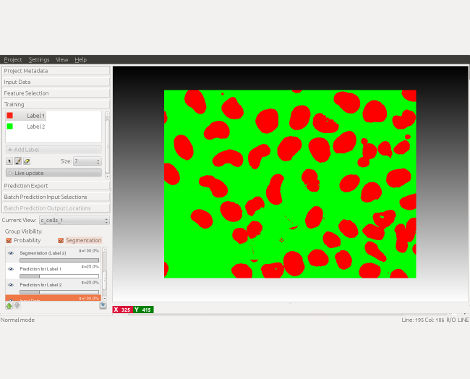Click the green move-layer-up arrow
This screenshot has width=470, height=379.
tap(9, 306)
